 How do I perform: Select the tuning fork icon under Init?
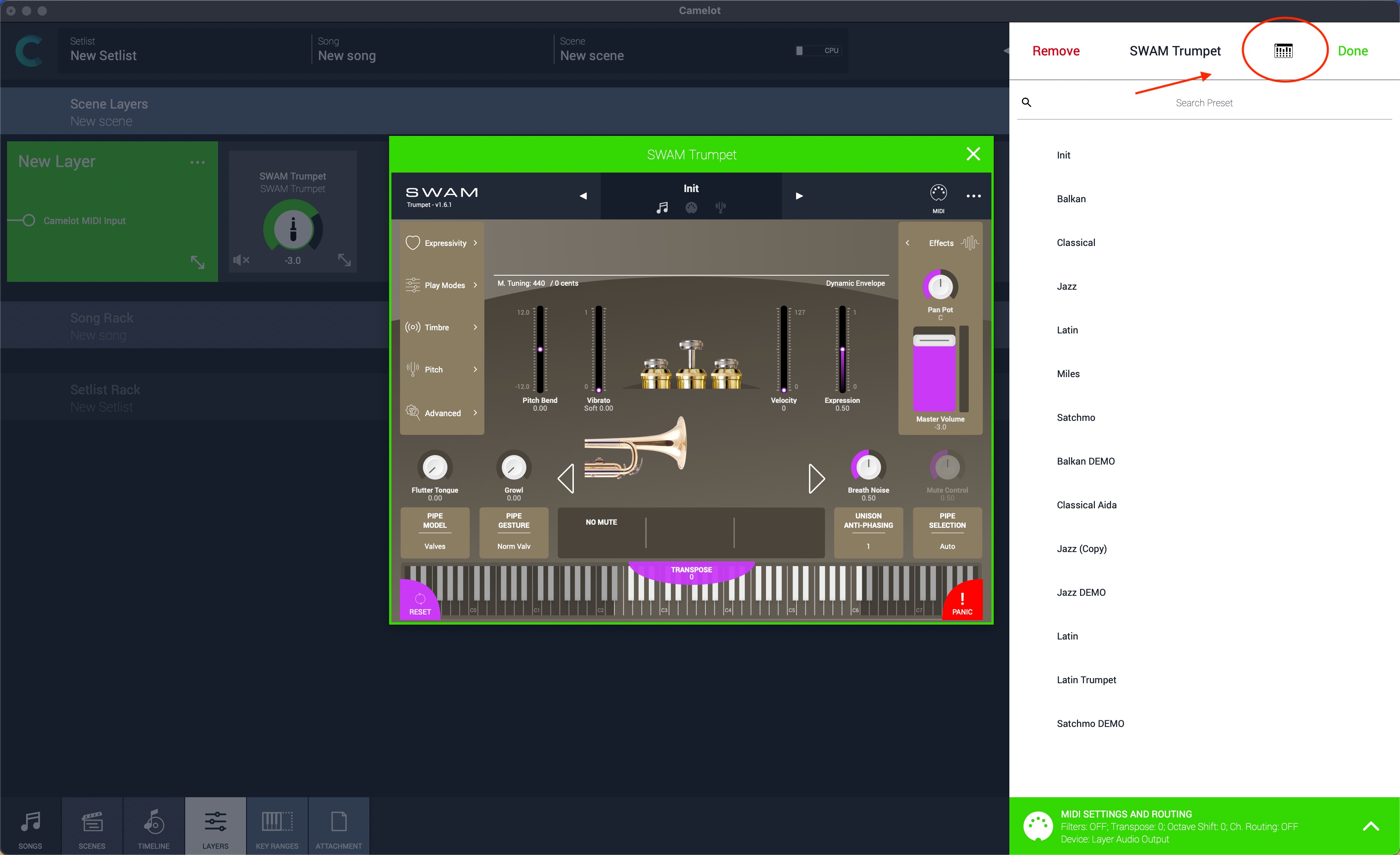720,208
